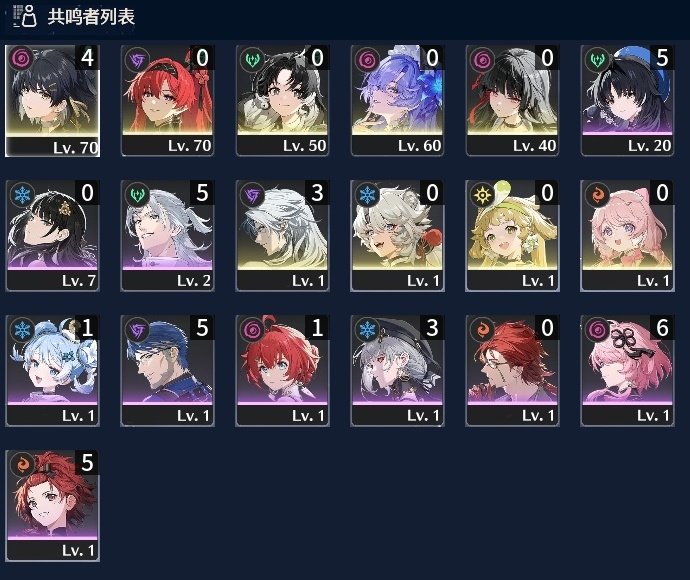Select the last red-ponytail resonator card
Viewport: 690px width, 580px height.
[52, 506]
